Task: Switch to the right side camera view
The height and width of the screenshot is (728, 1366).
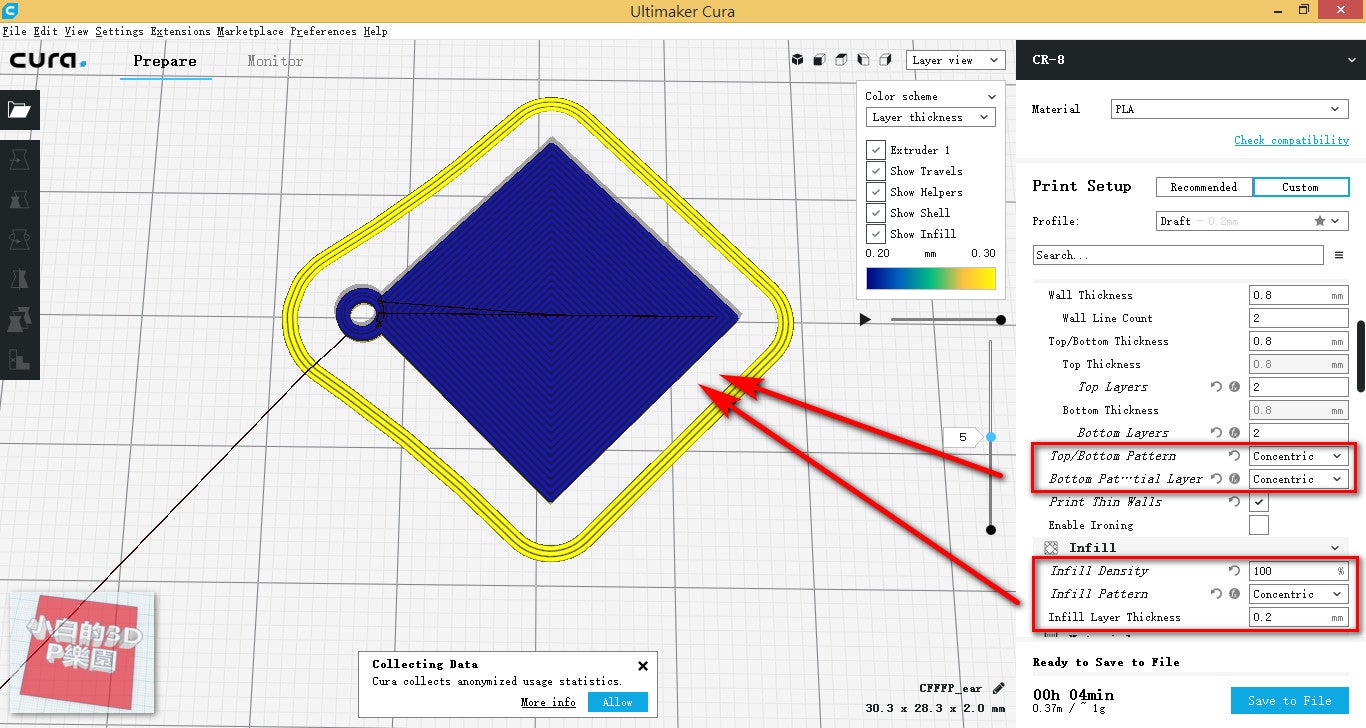Action: [x=885, y=60]
